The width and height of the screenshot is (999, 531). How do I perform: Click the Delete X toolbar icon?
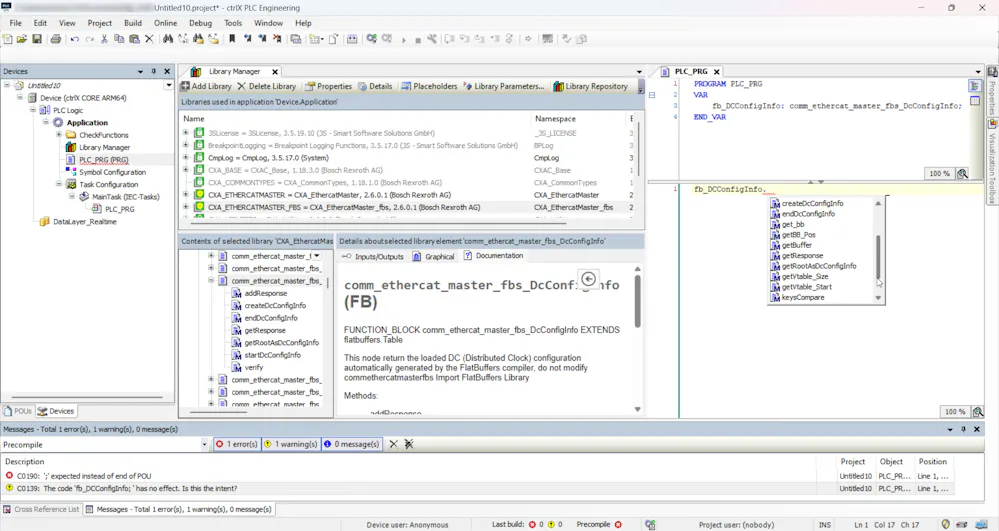149,39
